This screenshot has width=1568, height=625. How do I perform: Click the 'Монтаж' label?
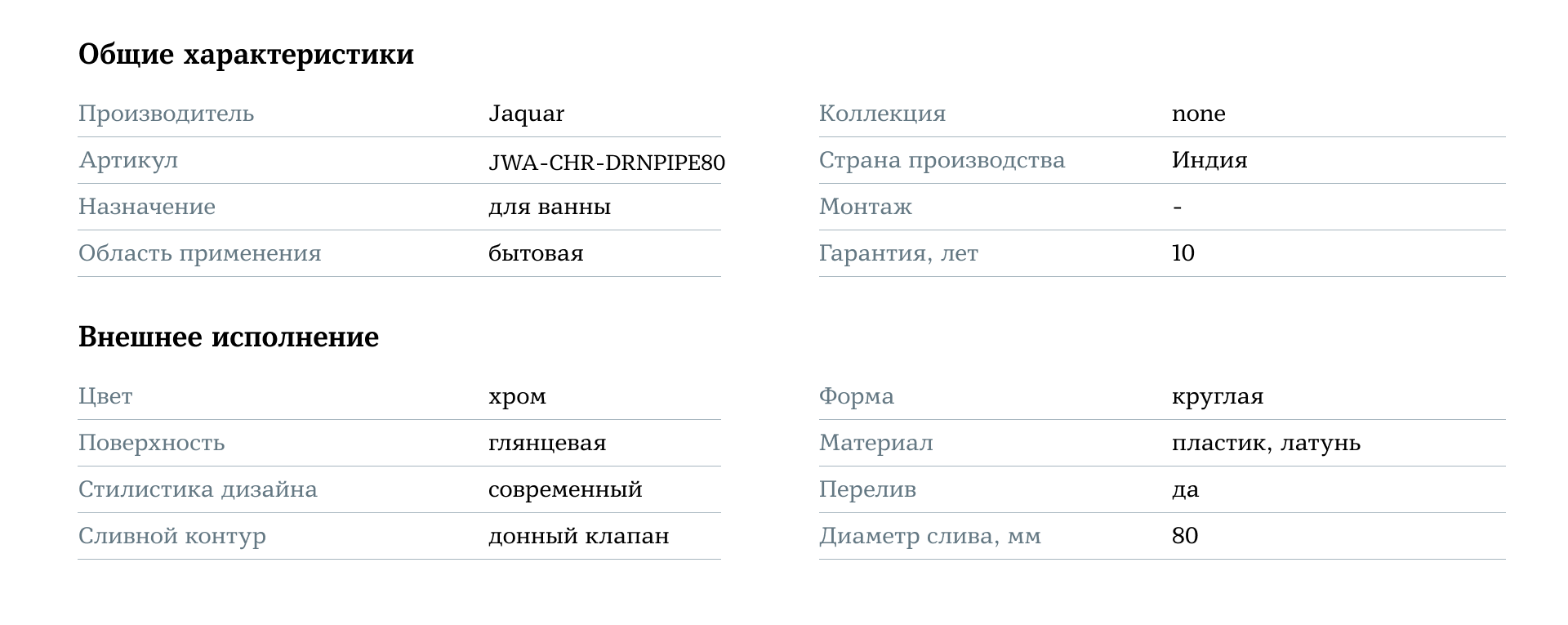tap(865, 207)
